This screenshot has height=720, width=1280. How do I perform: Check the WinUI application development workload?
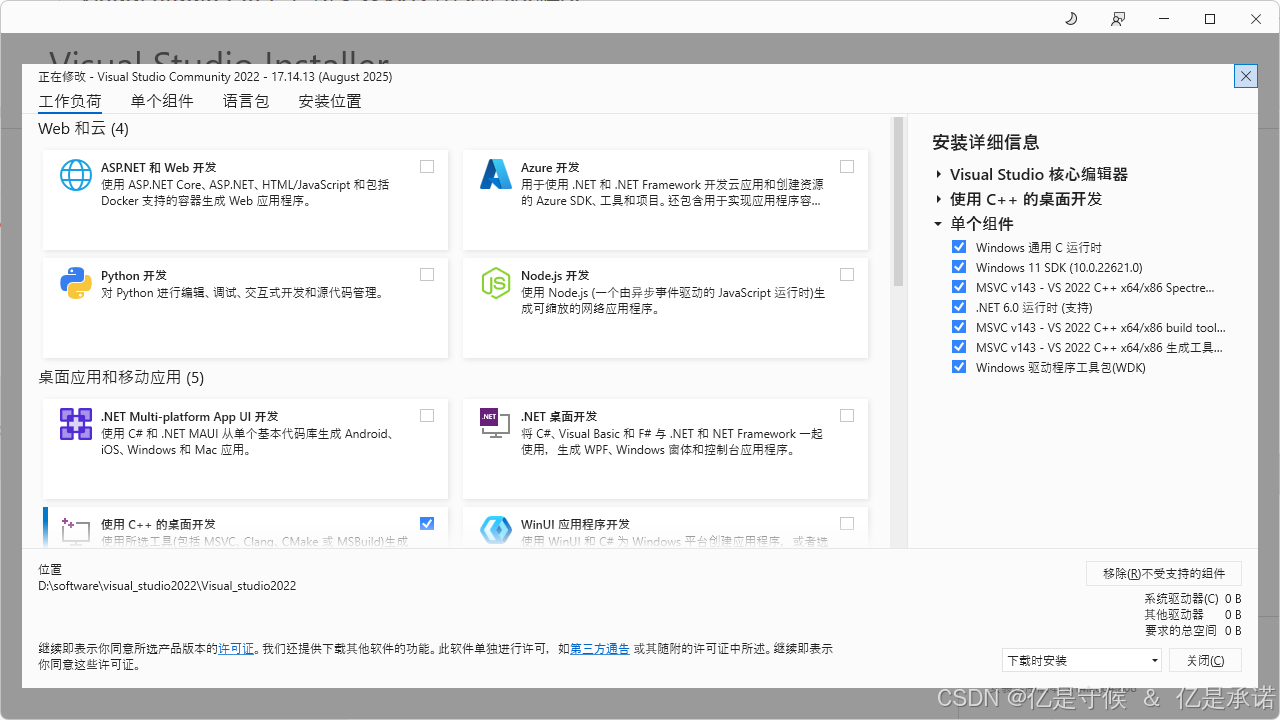[847, 523]
